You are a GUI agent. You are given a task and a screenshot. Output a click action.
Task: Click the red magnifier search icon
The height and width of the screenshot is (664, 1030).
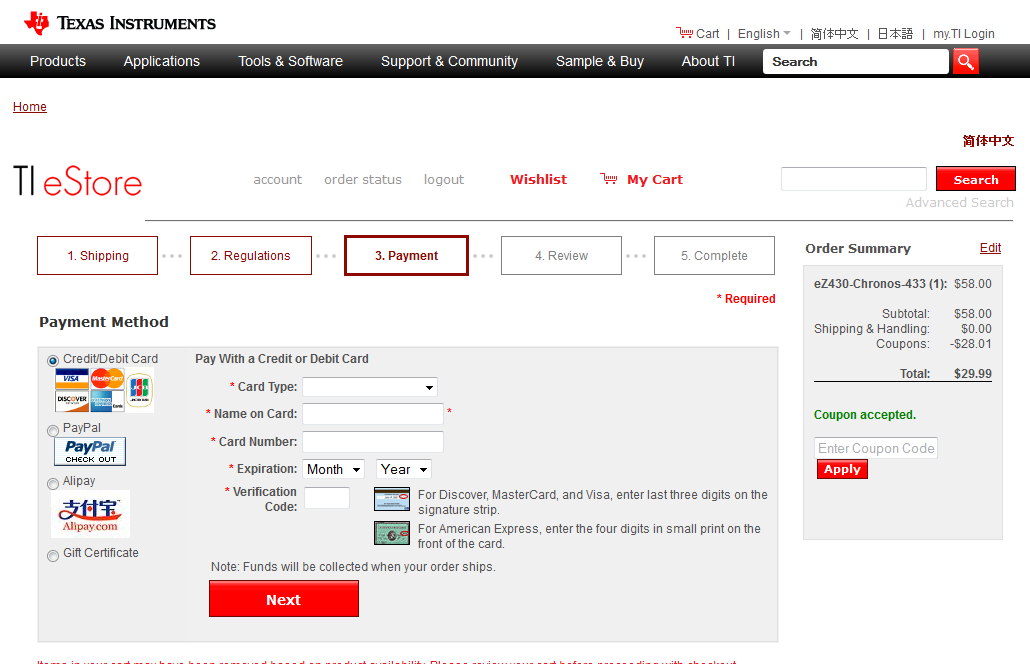[966, 62]
